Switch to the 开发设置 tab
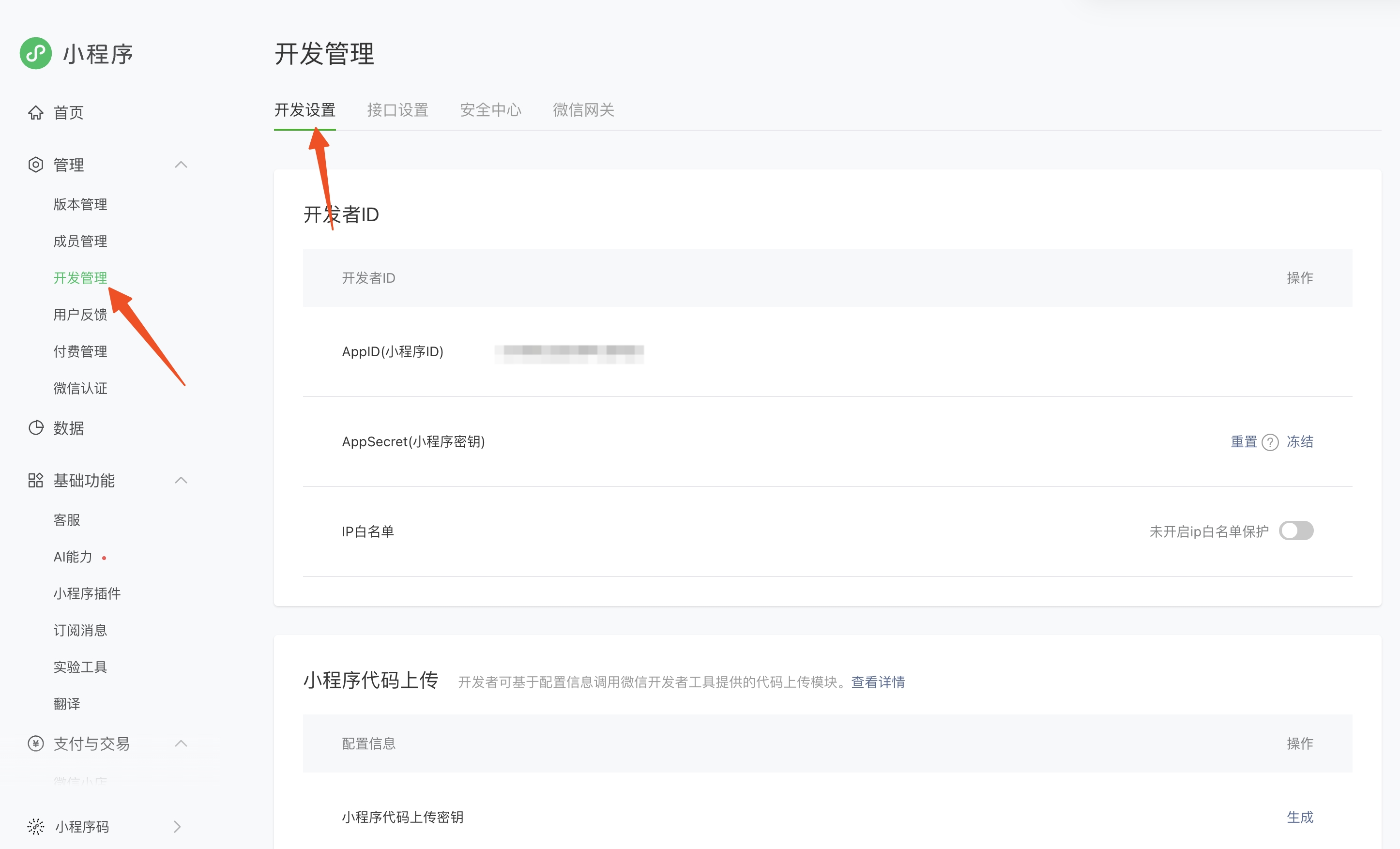 pyautogui.click(x=304, y=110)
